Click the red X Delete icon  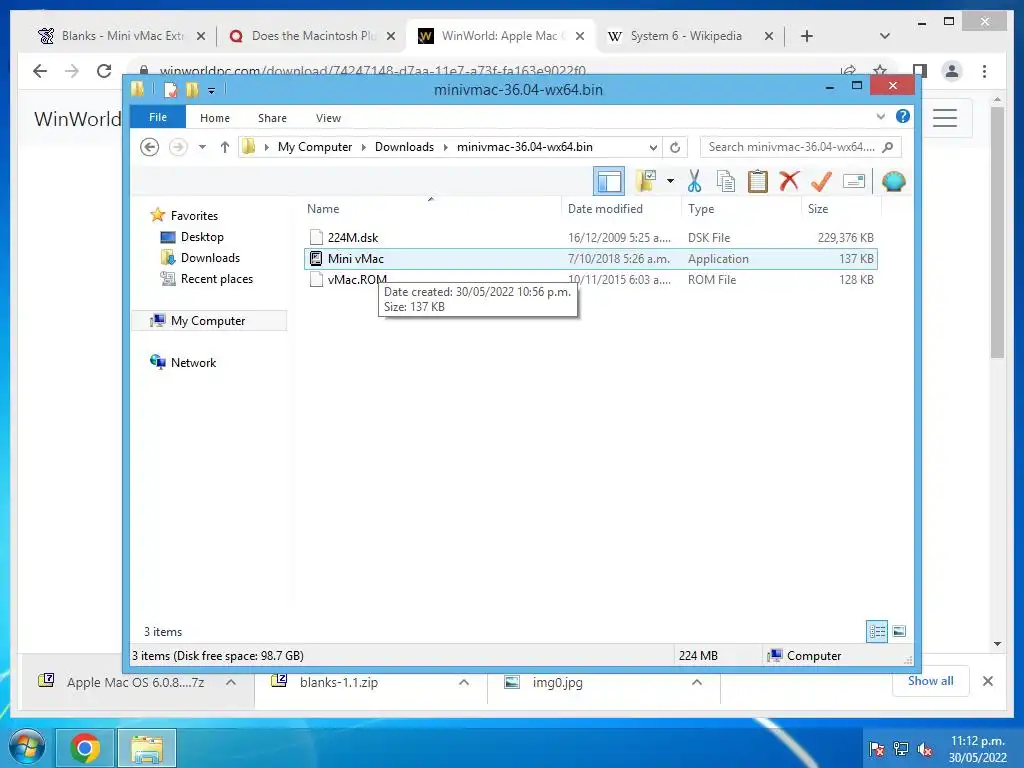[789, 180]
